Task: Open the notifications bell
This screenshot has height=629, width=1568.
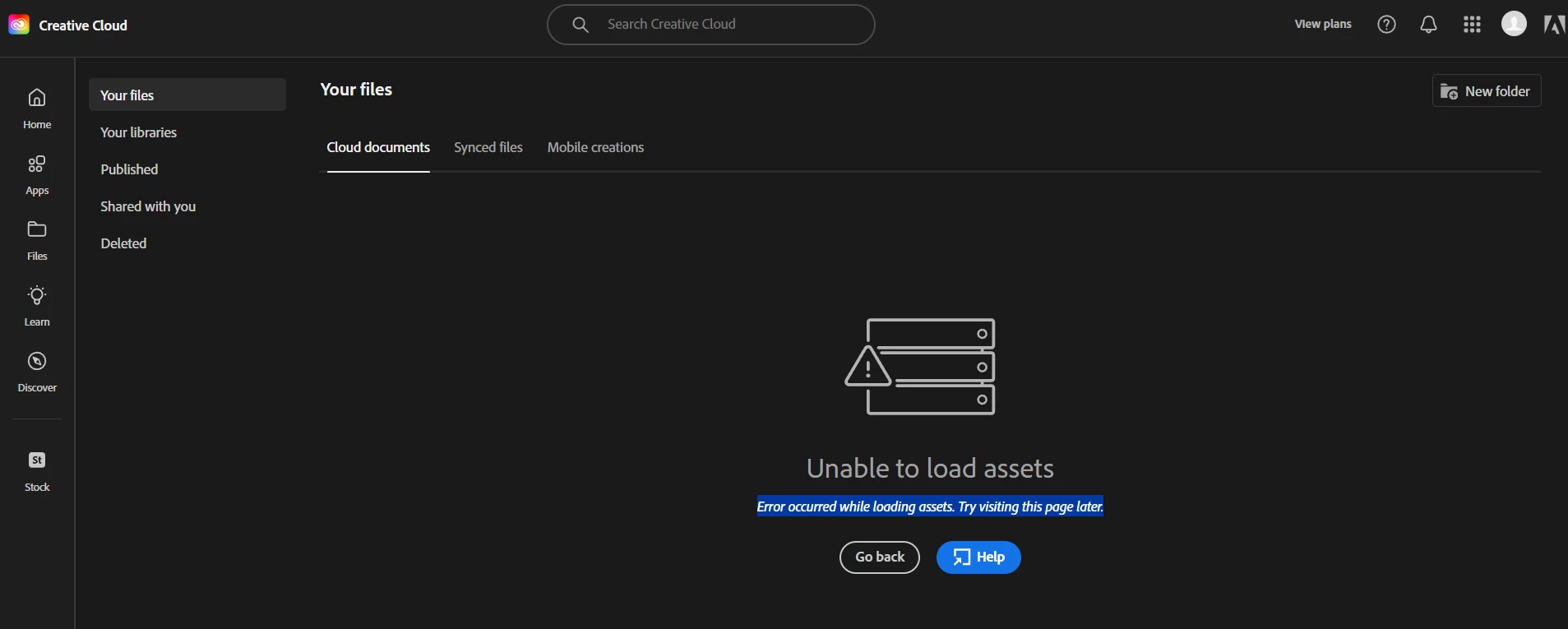Action: (1429, 25)
